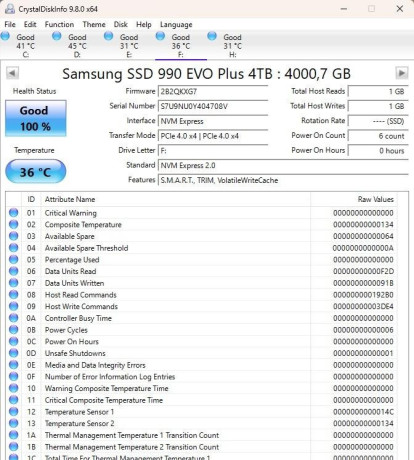Click the status orb for Controller Busy Time

[14, 318]
